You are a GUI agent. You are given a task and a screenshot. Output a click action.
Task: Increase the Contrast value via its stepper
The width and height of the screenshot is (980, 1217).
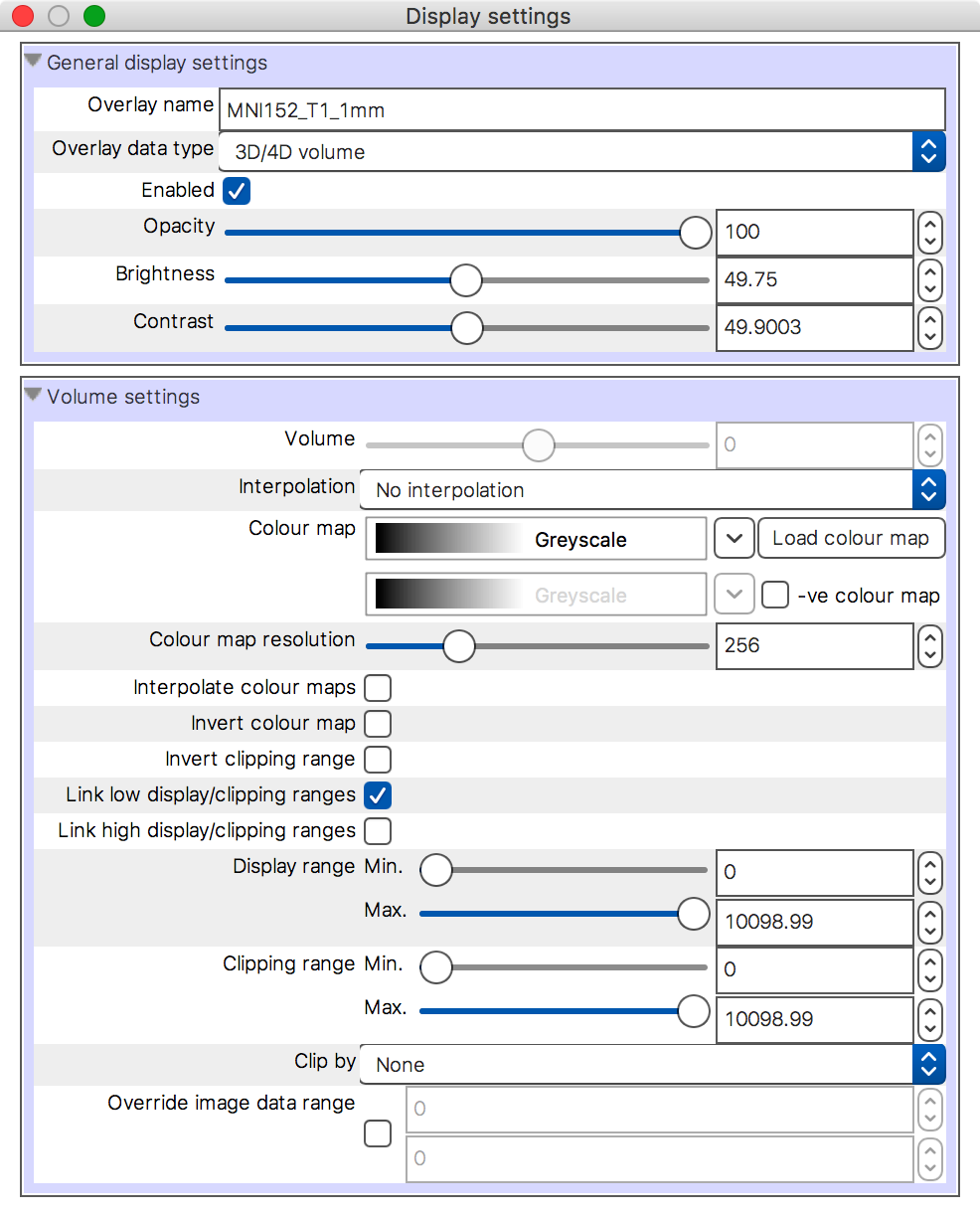coord(930,320)
